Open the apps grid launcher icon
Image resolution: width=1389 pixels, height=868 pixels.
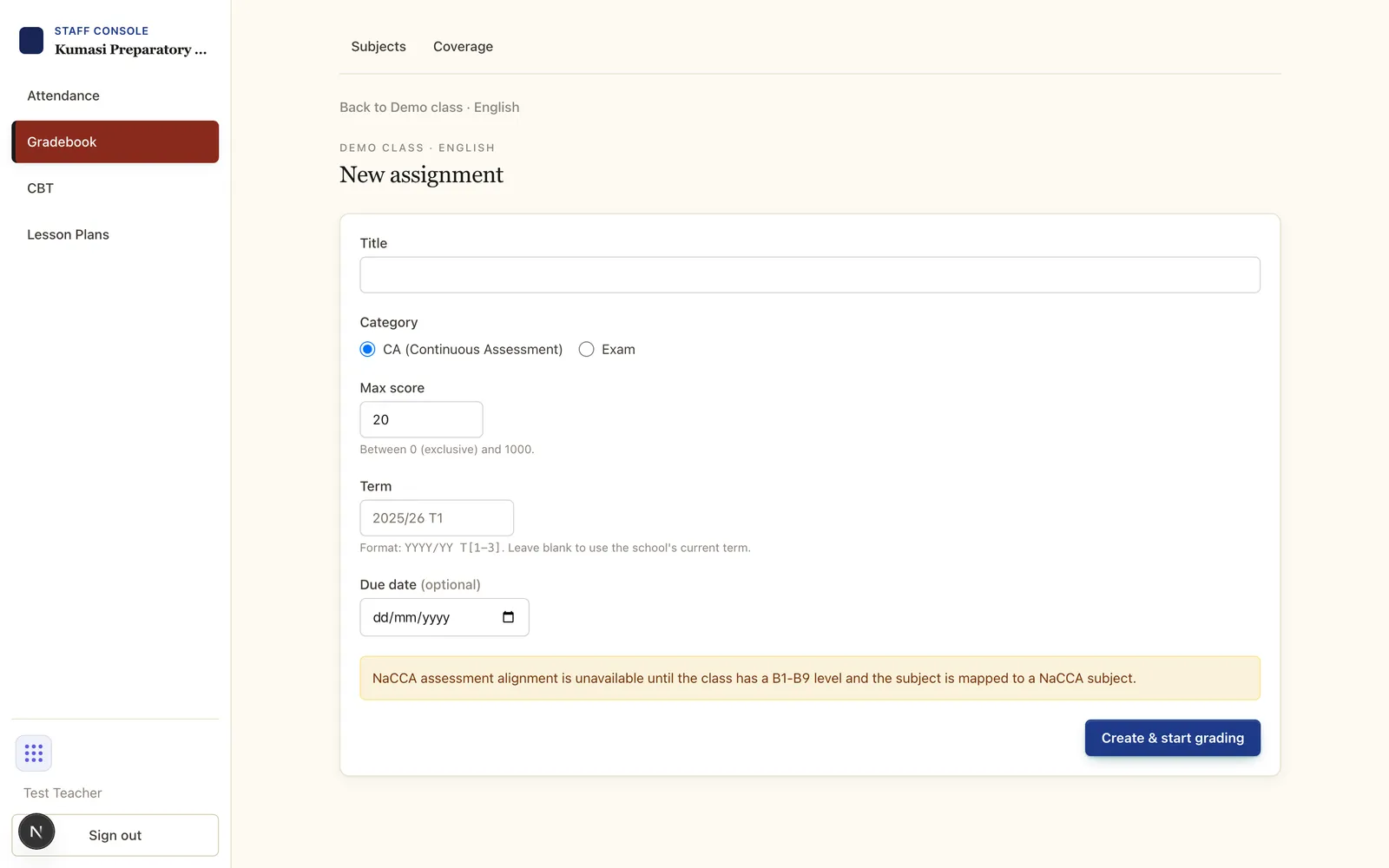pos(34,753)
